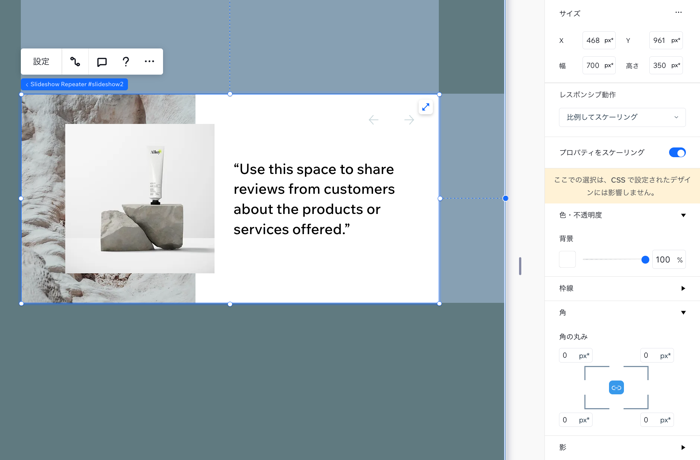Click the Slideshow Repeater breadcrumb label
Image resolution: width=700 pixels, height=460 pixels.
coord(75,85)
